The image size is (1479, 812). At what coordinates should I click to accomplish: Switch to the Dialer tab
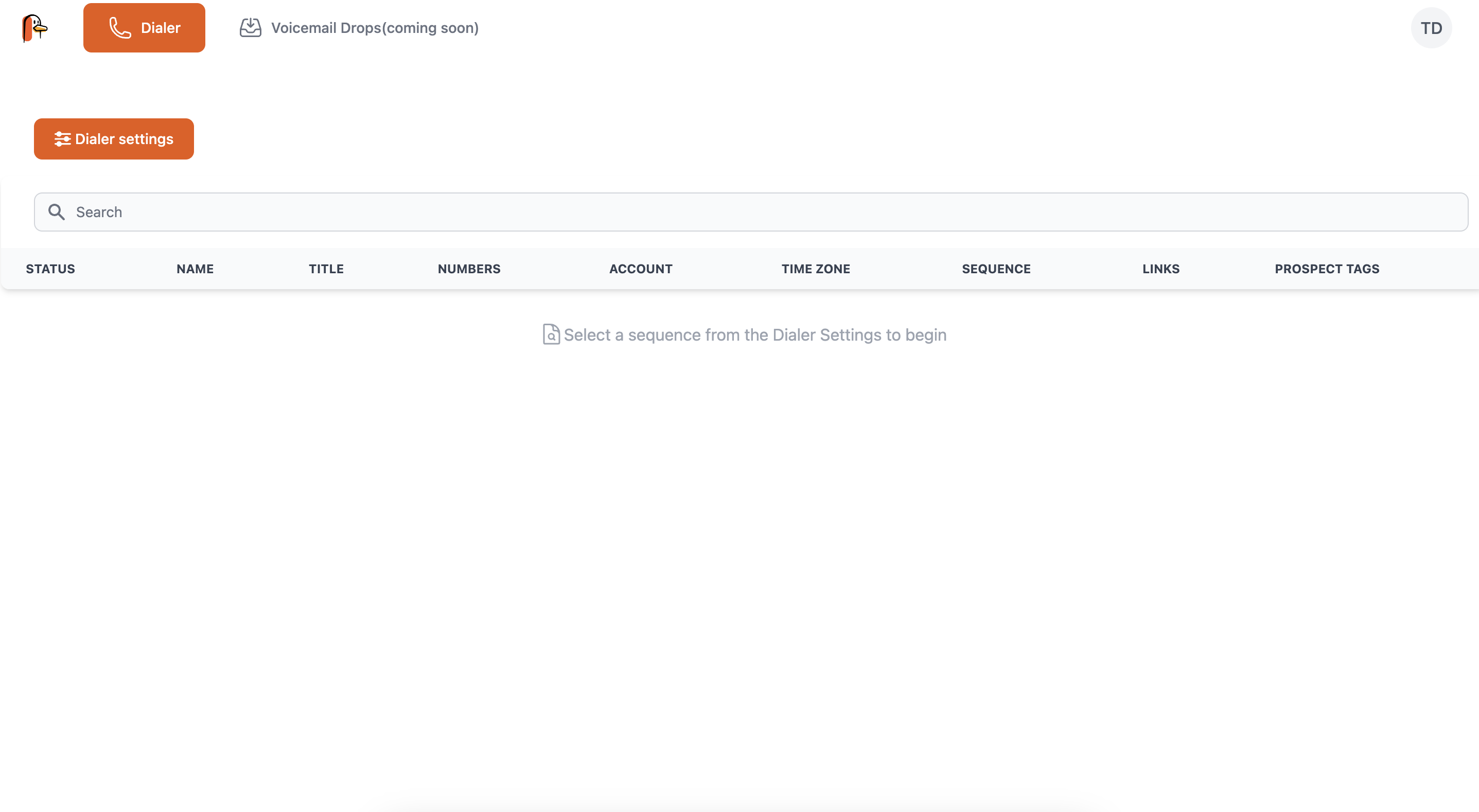pyautogui.click(x=144, y=28)
